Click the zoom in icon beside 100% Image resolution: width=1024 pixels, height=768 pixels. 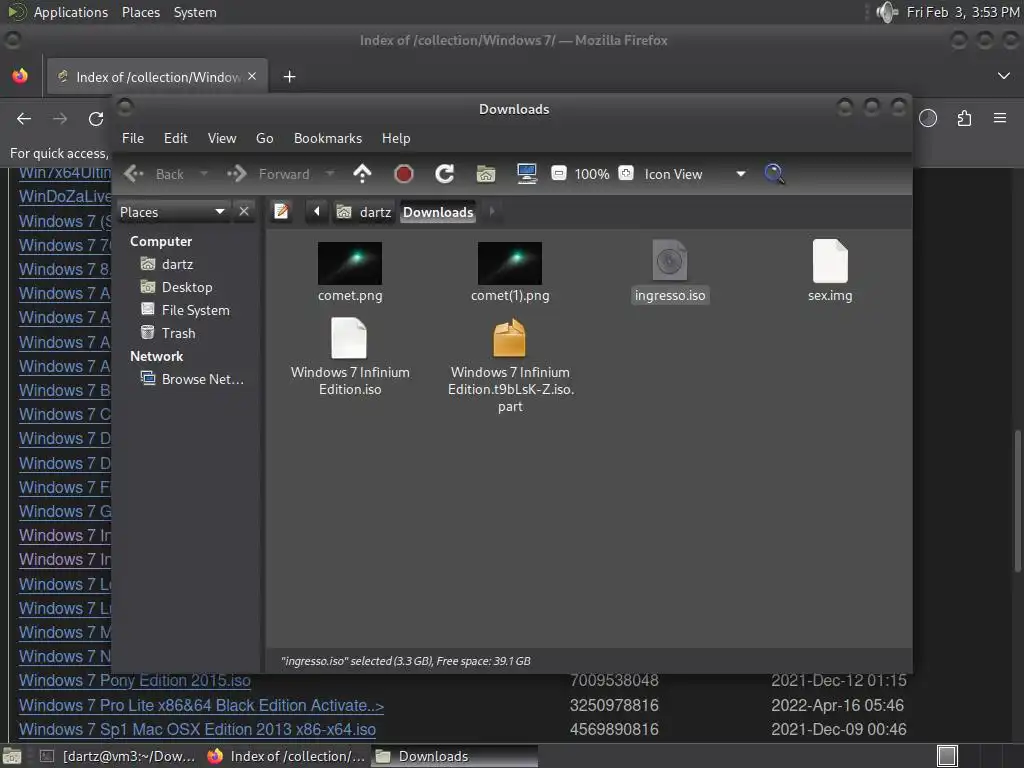pyautogui.click(x=626, y=173)
